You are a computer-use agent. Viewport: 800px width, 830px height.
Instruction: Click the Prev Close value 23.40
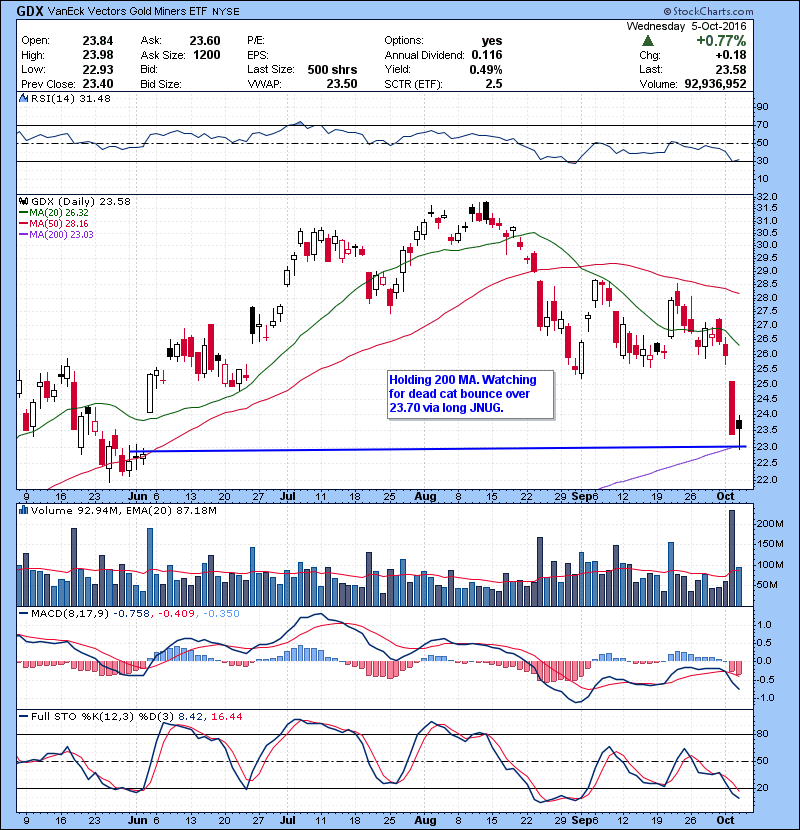98,84
